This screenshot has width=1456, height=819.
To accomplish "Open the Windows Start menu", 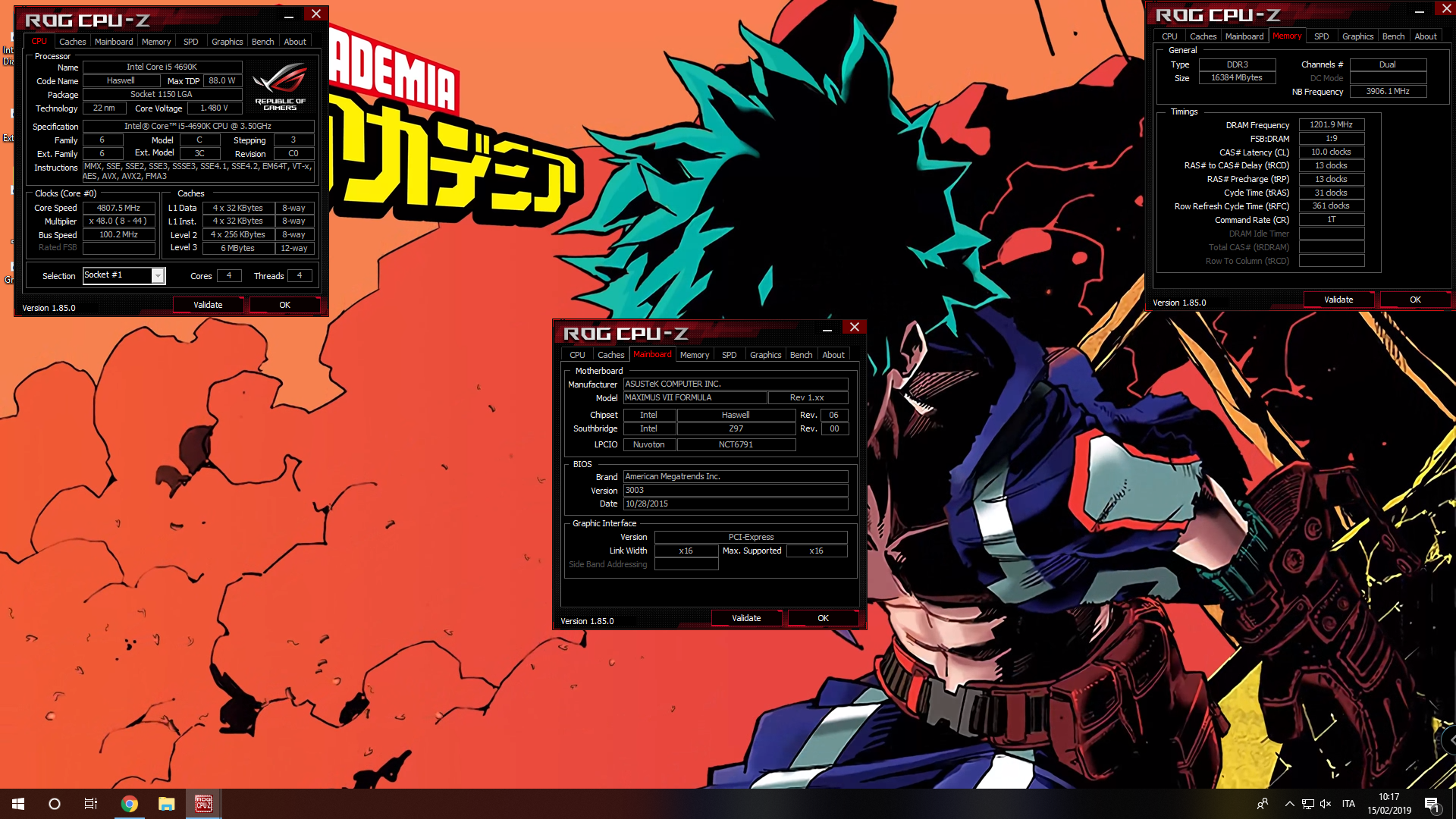I will [18, 804].
